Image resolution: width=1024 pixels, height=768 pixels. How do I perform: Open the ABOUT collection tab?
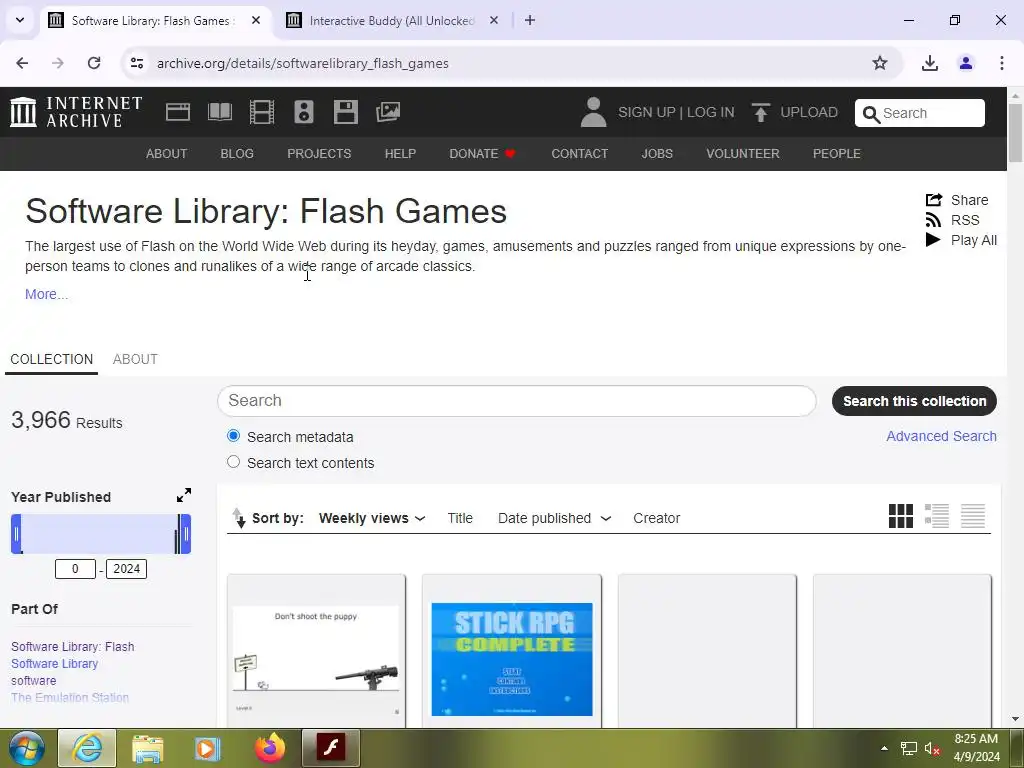[135, 359]
